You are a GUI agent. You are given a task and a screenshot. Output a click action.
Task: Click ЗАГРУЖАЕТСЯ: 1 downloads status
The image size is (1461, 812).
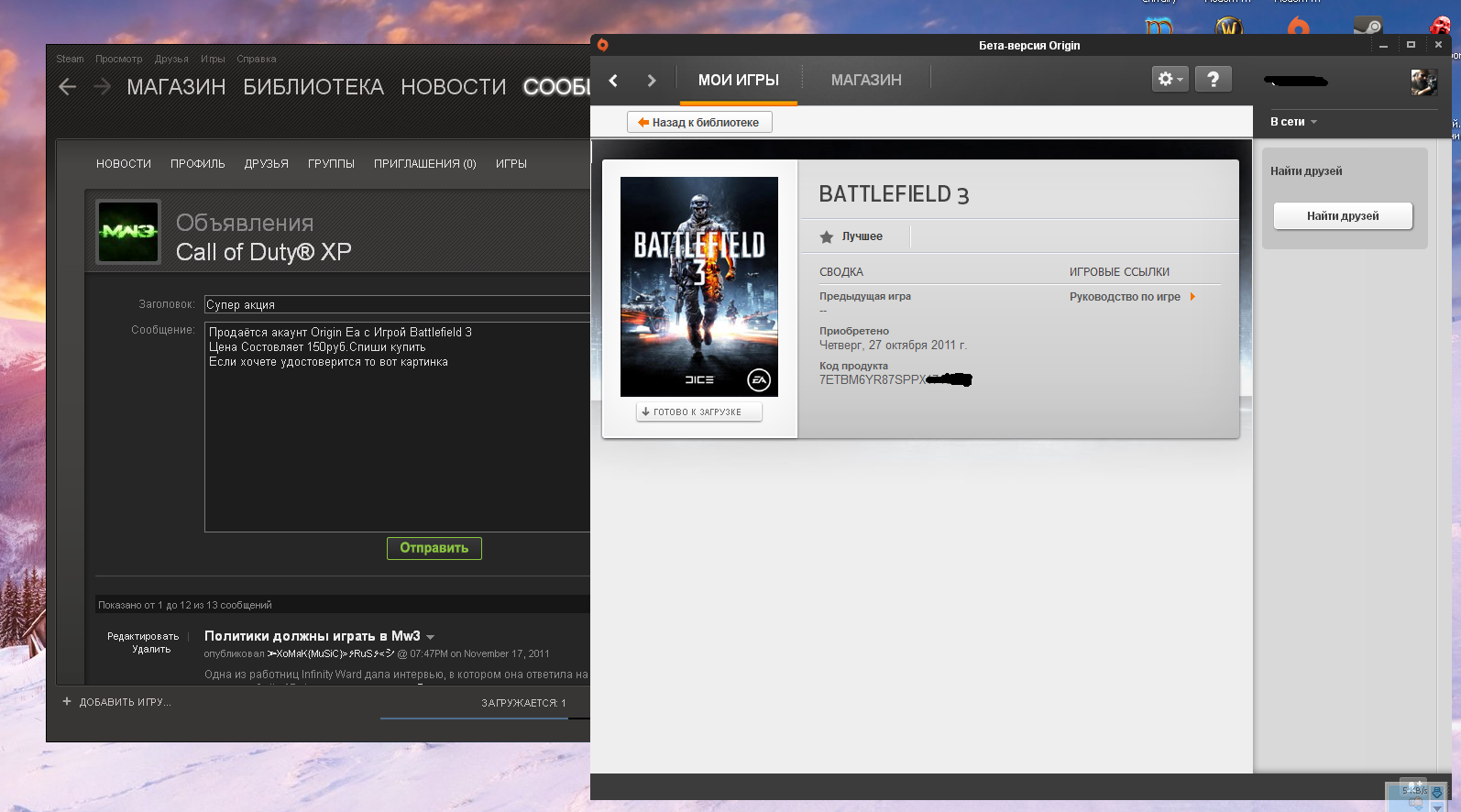[x=523, y=703]
